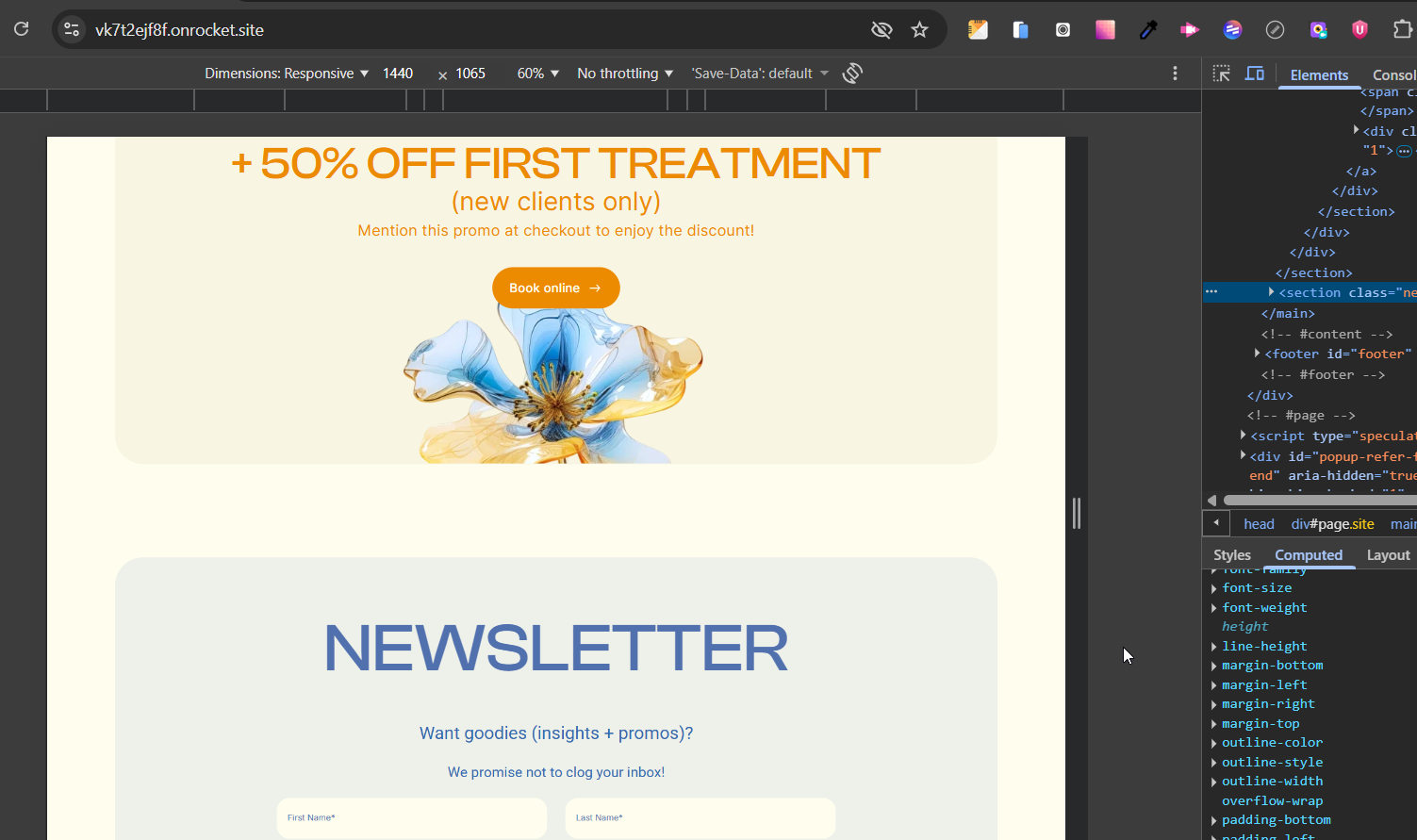Open the Dimensions: Responsive dropdown
Image resolution: width=1417 pixels, height=840 pixels.
tap(287, 74)
